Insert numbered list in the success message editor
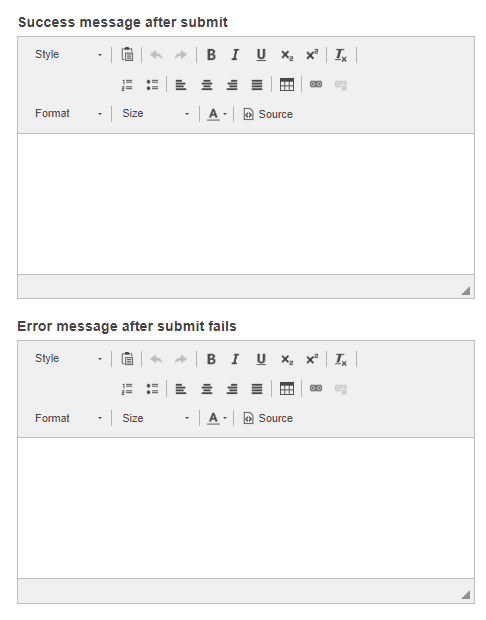This screenshot has height=620, width=486. point(127,85)
